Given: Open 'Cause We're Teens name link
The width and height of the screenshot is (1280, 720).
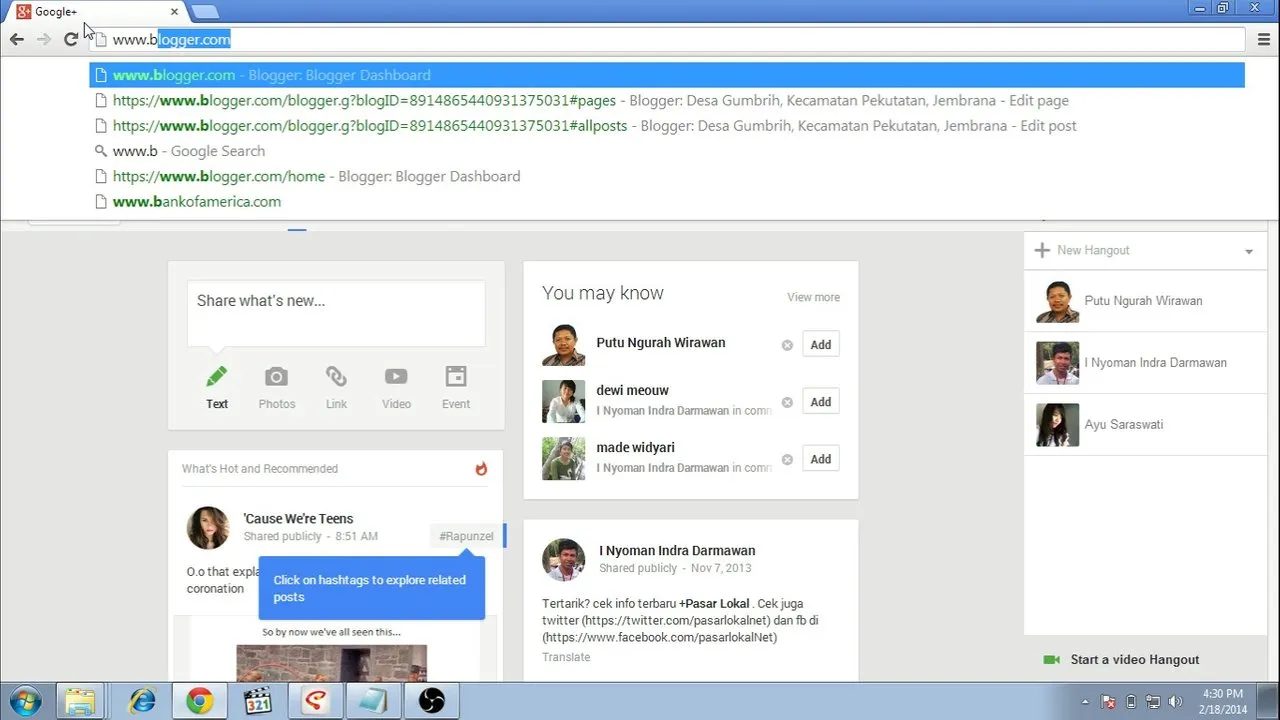Looking at the screenshot, I should click(298, 518).
